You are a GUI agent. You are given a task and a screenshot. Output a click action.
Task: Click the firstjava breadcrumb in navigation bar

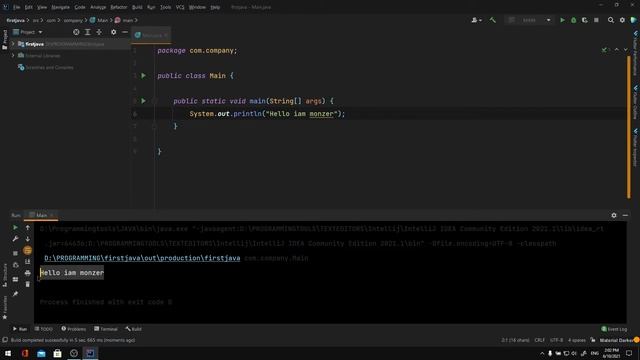click(x=16, y=20)
